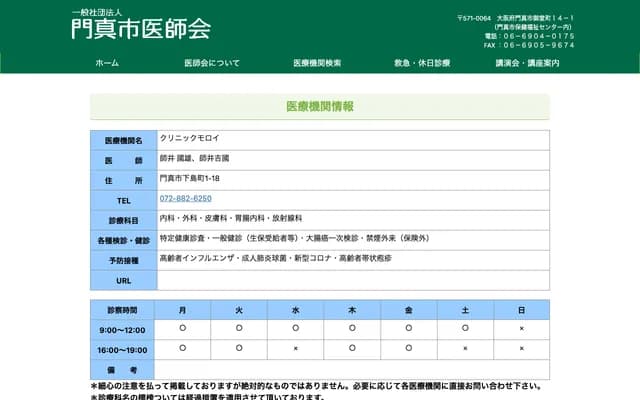Click the FAX number 06-6905-9674

(539, 45)
